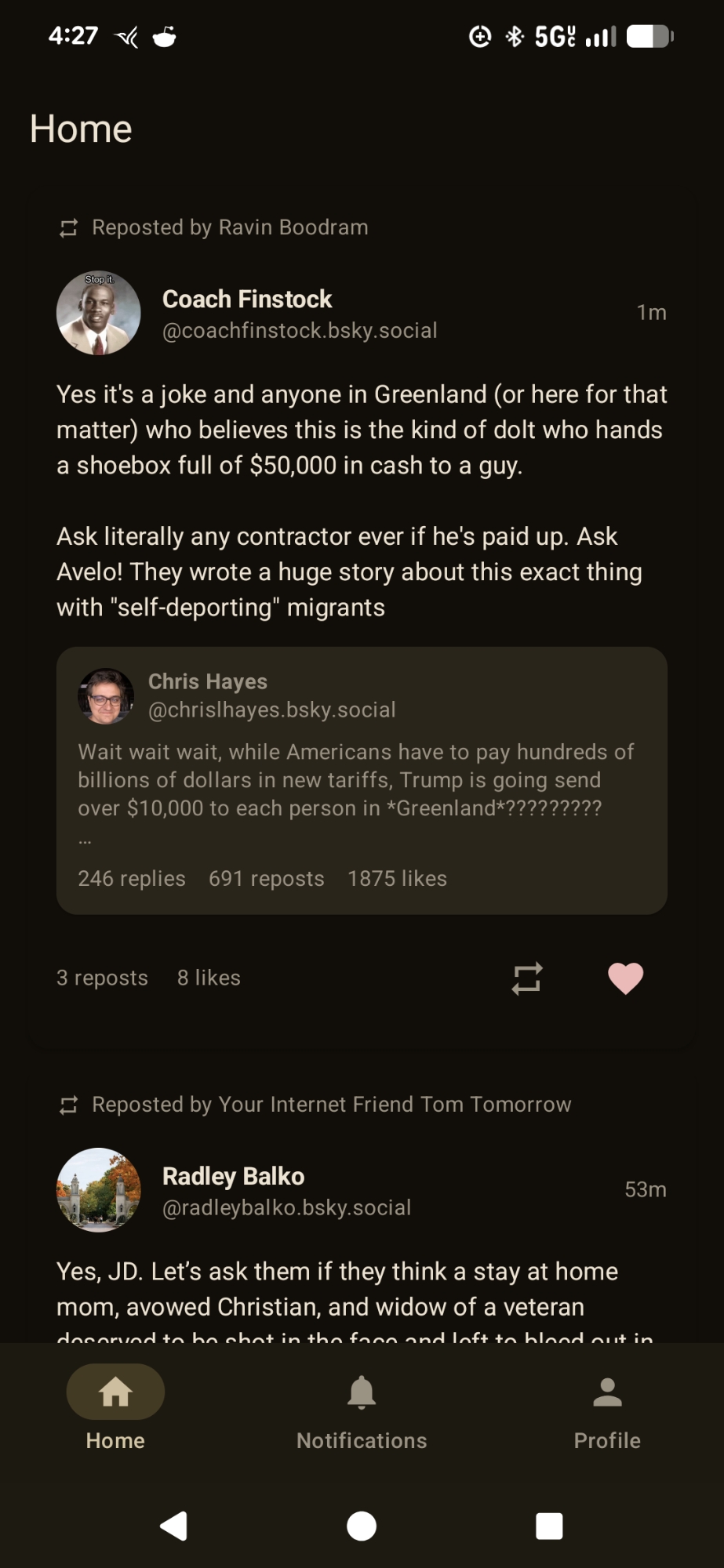Go to the Profile tab
Viewport: 724px width, 1568px height.
pos(607,1407)
